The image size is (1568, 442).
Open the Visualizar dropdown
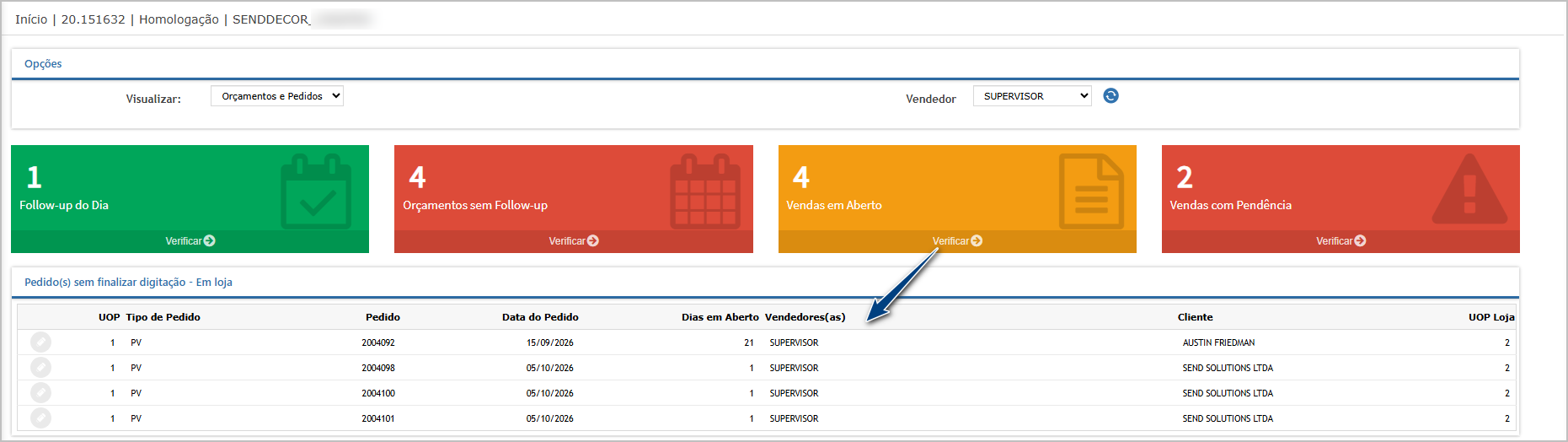coord(277,96)
